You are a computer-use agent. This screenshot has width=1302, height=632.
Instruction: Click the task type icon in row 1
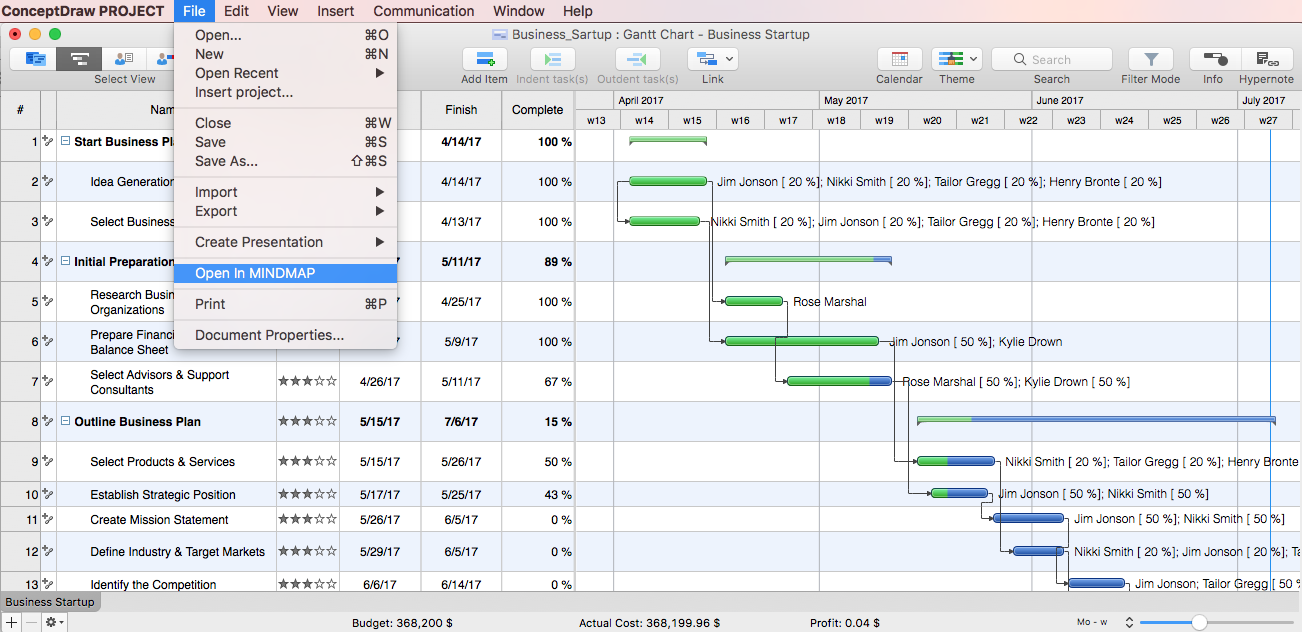coord(48,141)
